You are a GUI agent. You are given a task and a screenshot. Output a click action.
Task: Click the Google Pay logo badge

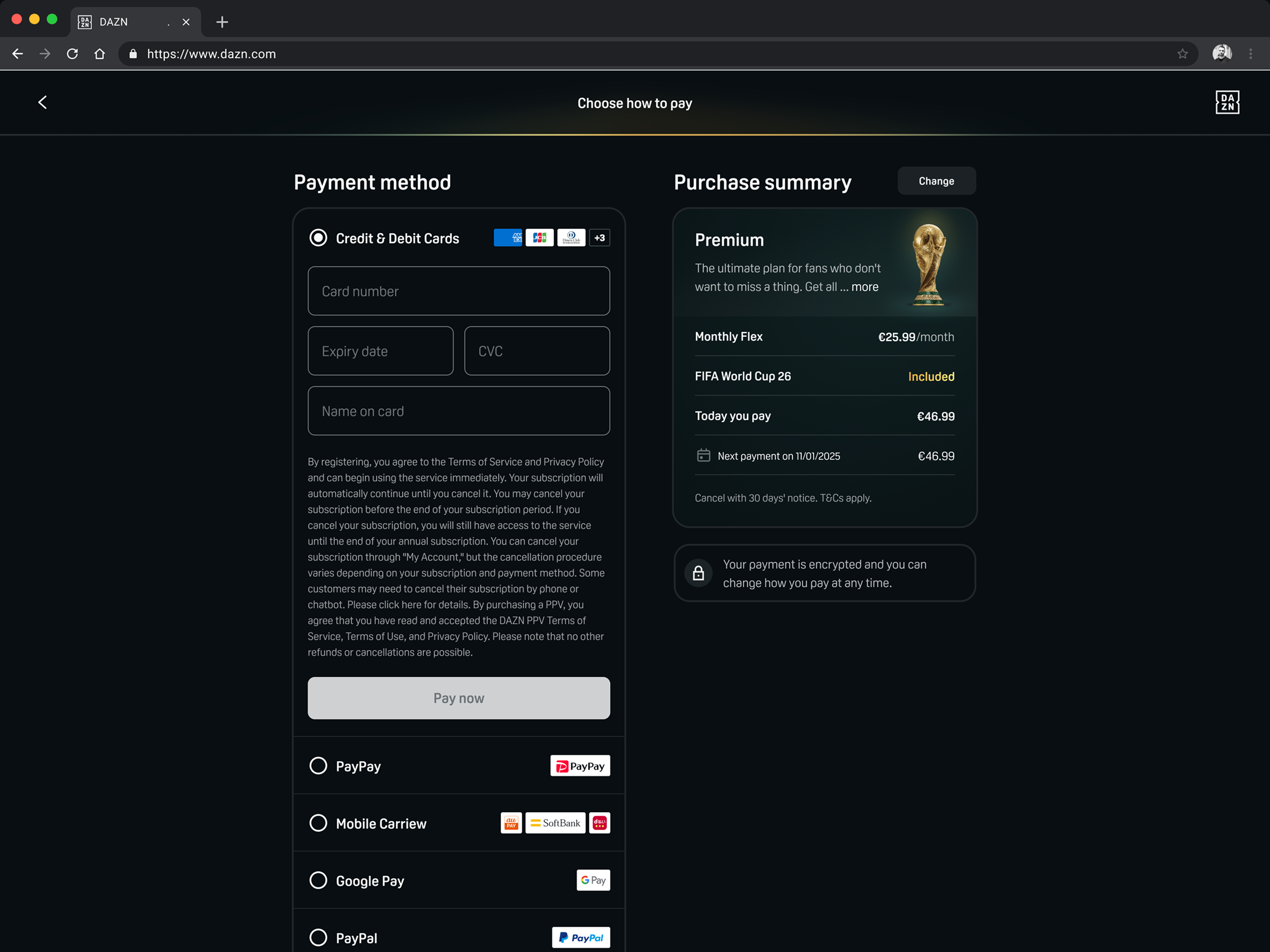(x=593, y=880)
